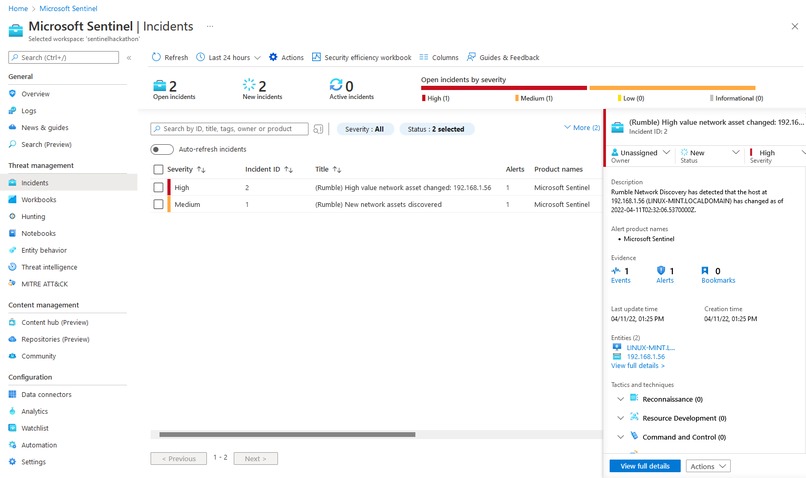Image resolution: width=806 pixels, height=478 pixels.
Task: Open the Severity : All filter
Action: point(365,129)
